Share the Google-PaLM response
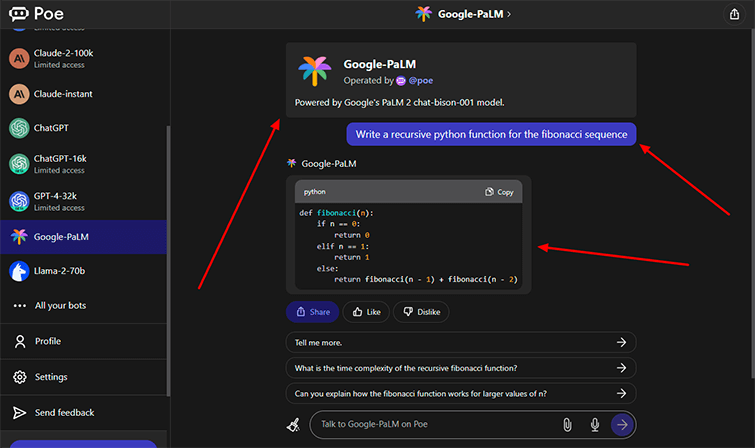The image size is (755, 448). coord(312,312)
